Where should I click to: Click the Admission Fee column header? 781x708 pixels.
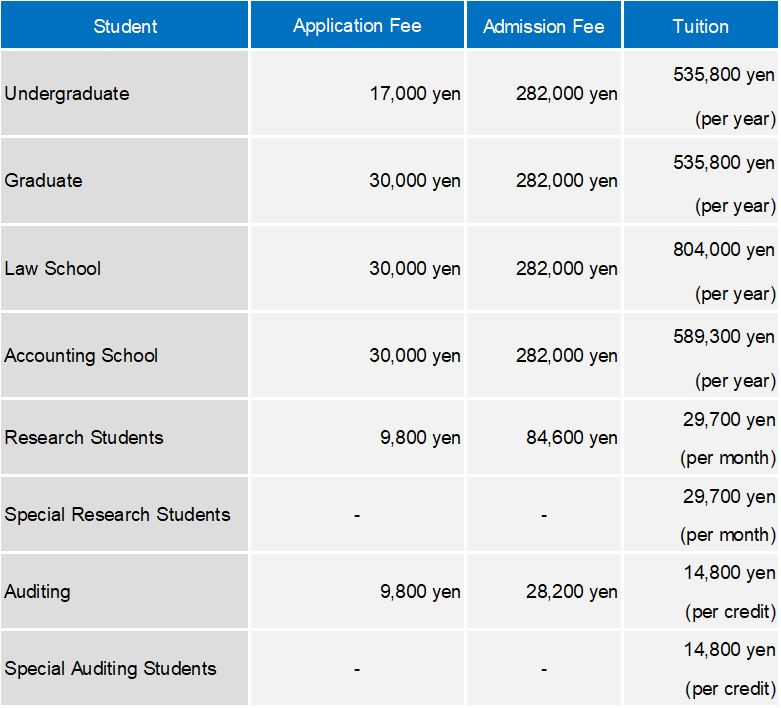click(544, 26)
